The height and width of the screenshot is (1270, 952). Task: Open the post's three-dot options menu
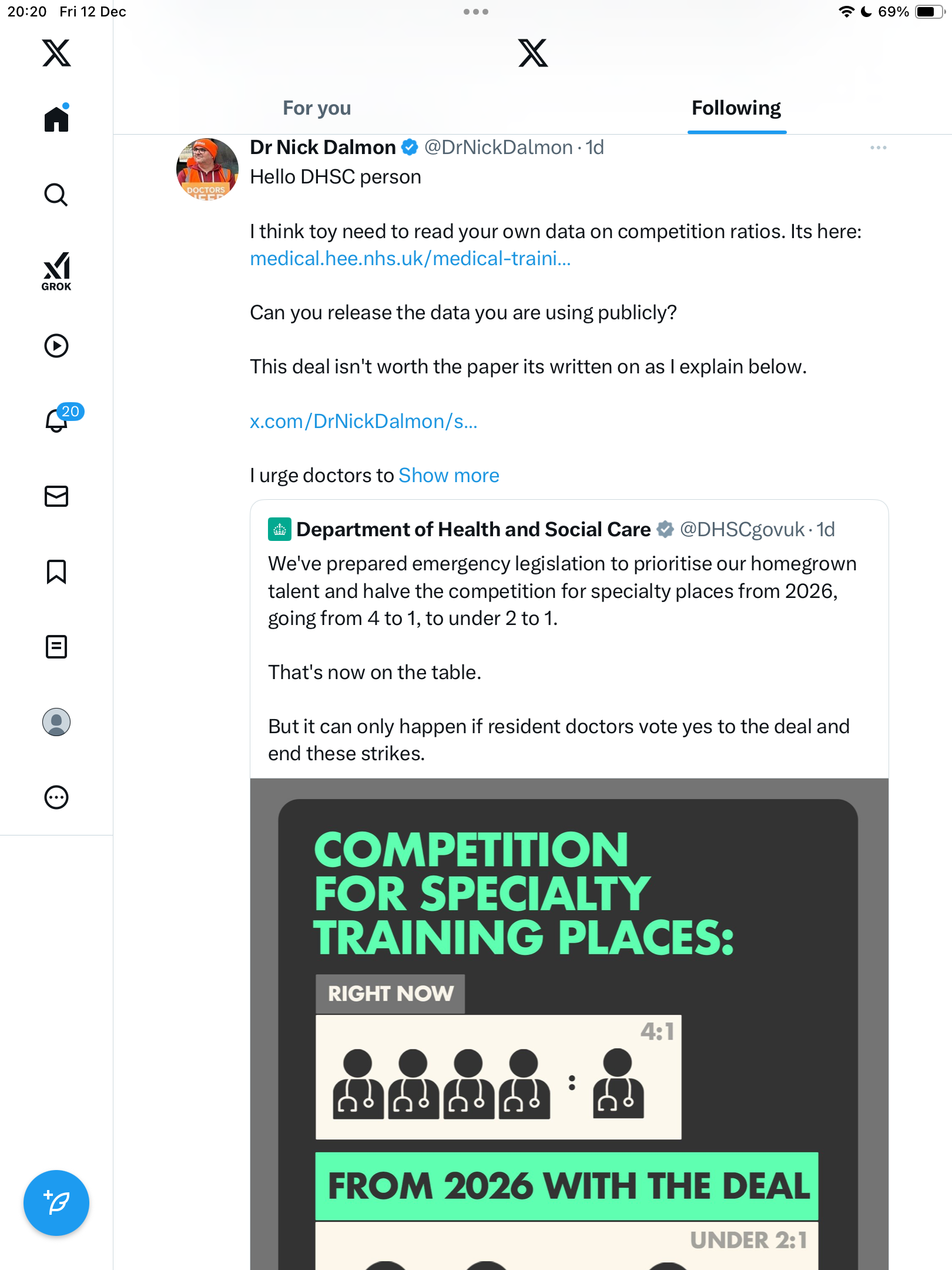(878, 148)
